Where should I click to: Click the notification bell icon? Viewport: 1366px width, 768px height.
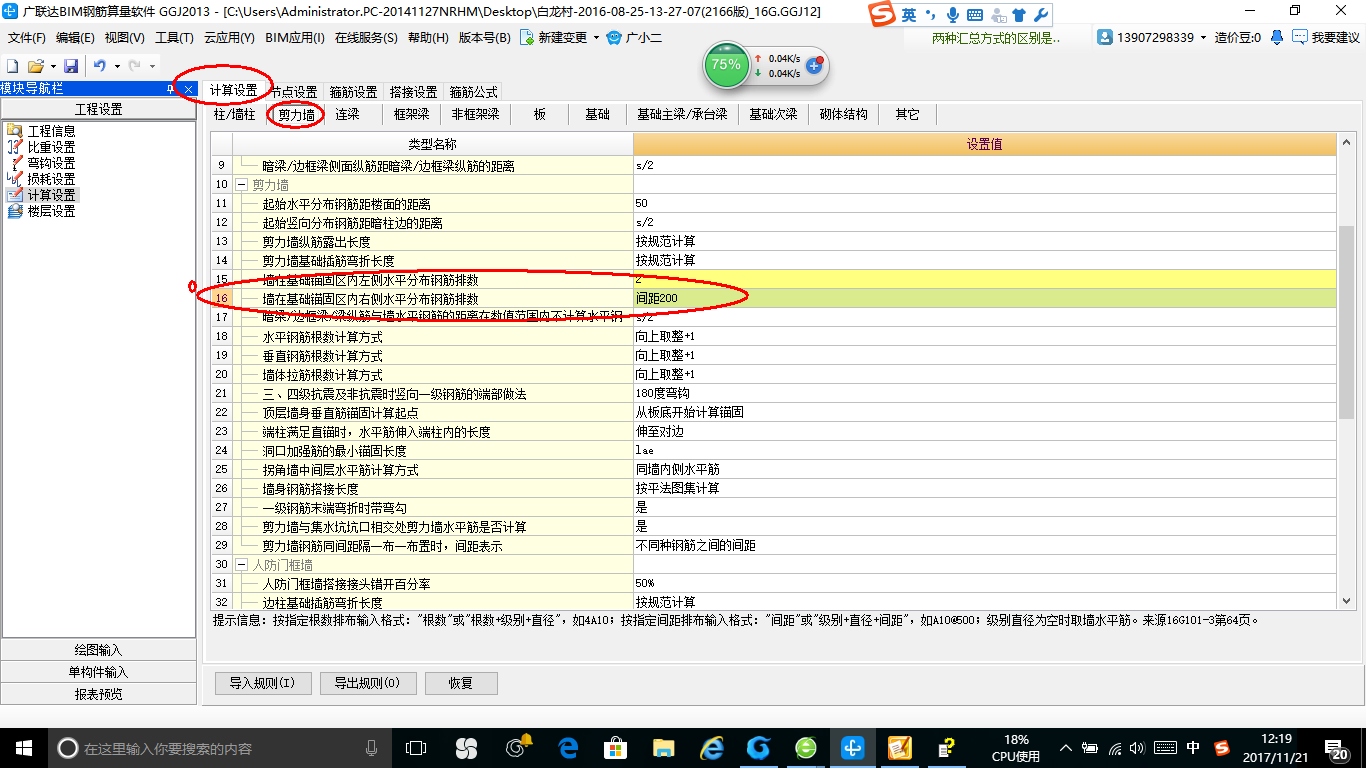(x=1277, y=37)
